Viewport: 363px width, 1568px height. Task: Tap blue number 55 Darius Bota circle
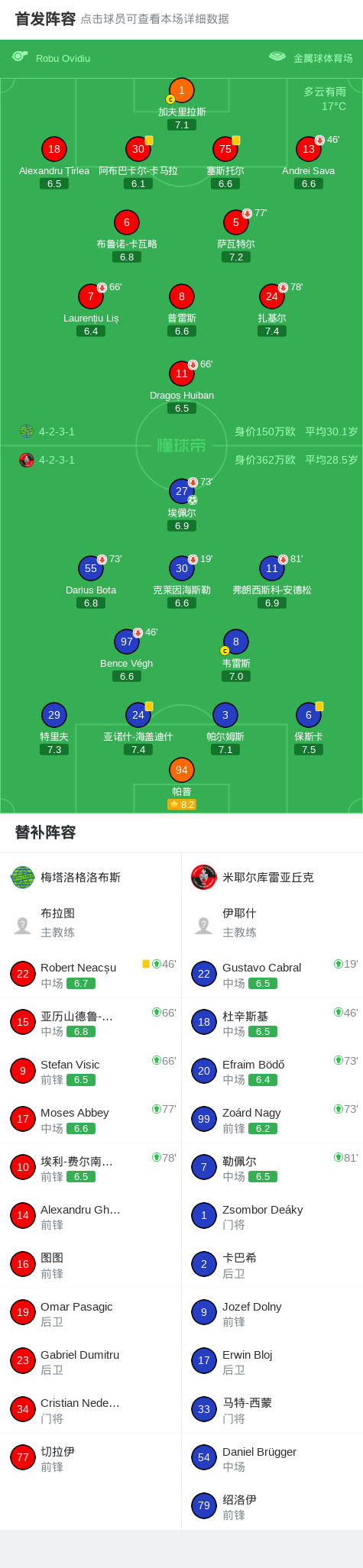[x=91, y=568]
